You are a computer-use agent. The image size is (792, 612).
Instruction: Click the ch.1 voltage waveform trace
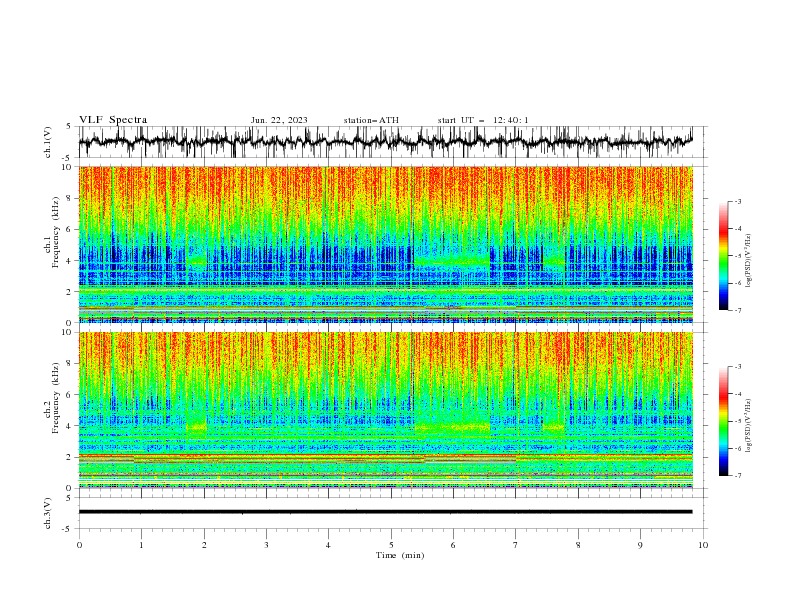[x=385, y=142]
